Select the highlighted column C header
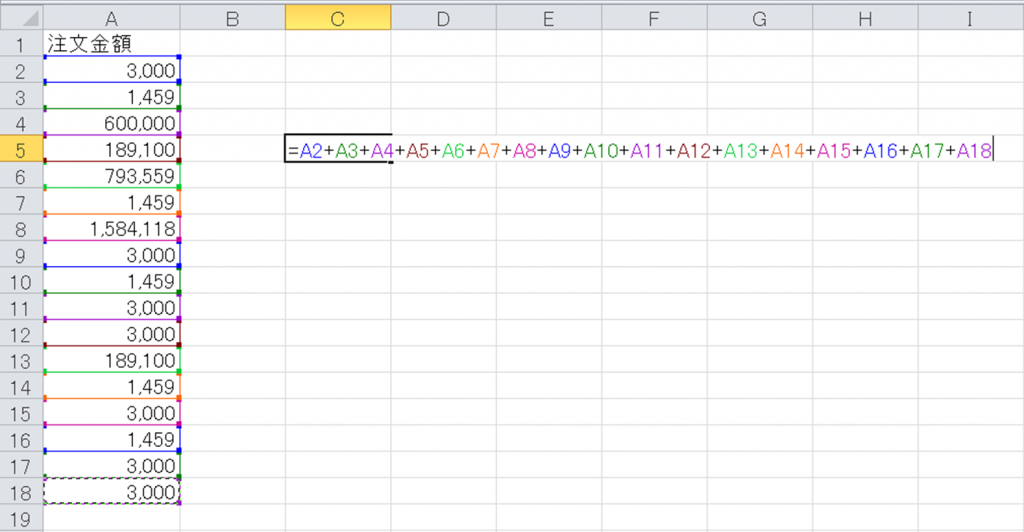The width and height of the screenshot is (1024, 532). (x=337, y=17)
